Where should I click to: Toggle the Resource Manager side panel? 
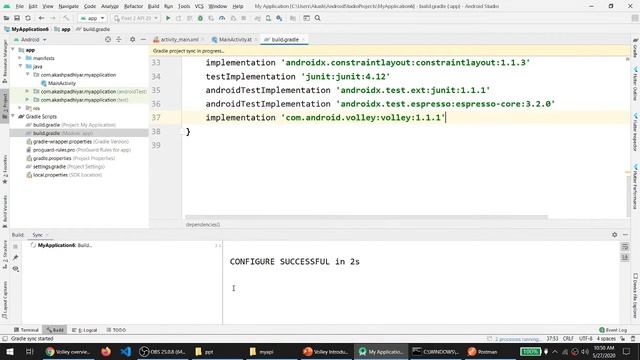tap(5, 61)
